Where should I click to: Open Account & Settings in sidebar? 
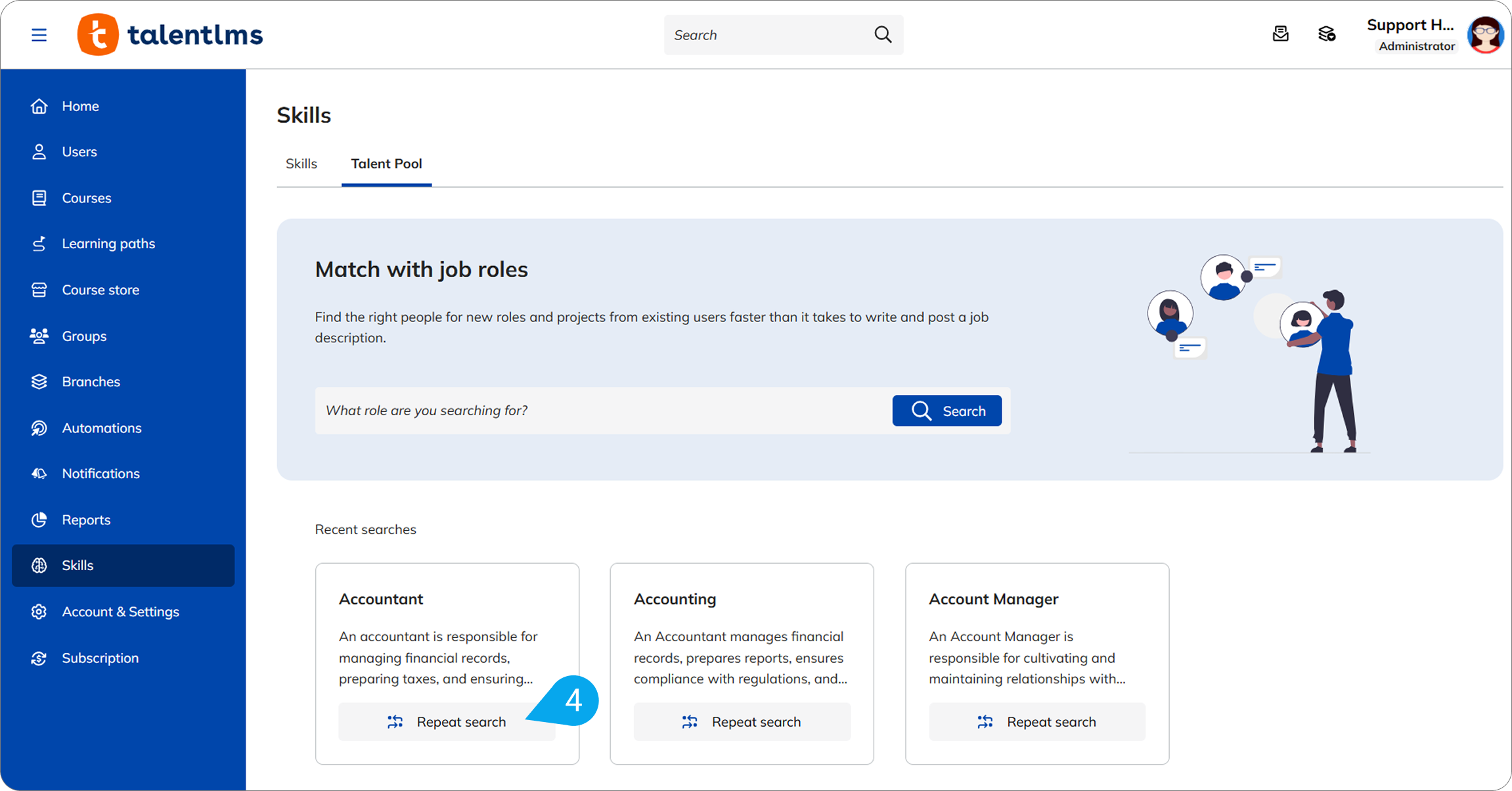point(120,612)
